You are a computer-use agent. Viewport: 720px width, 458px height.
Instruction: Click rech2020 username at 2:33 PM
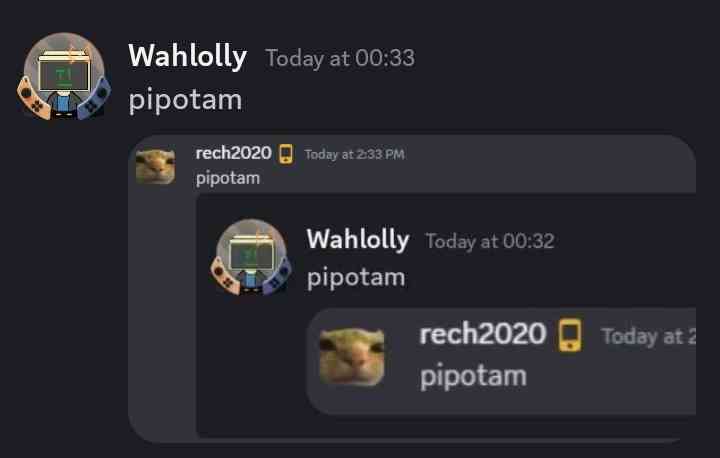coord(233,153)
